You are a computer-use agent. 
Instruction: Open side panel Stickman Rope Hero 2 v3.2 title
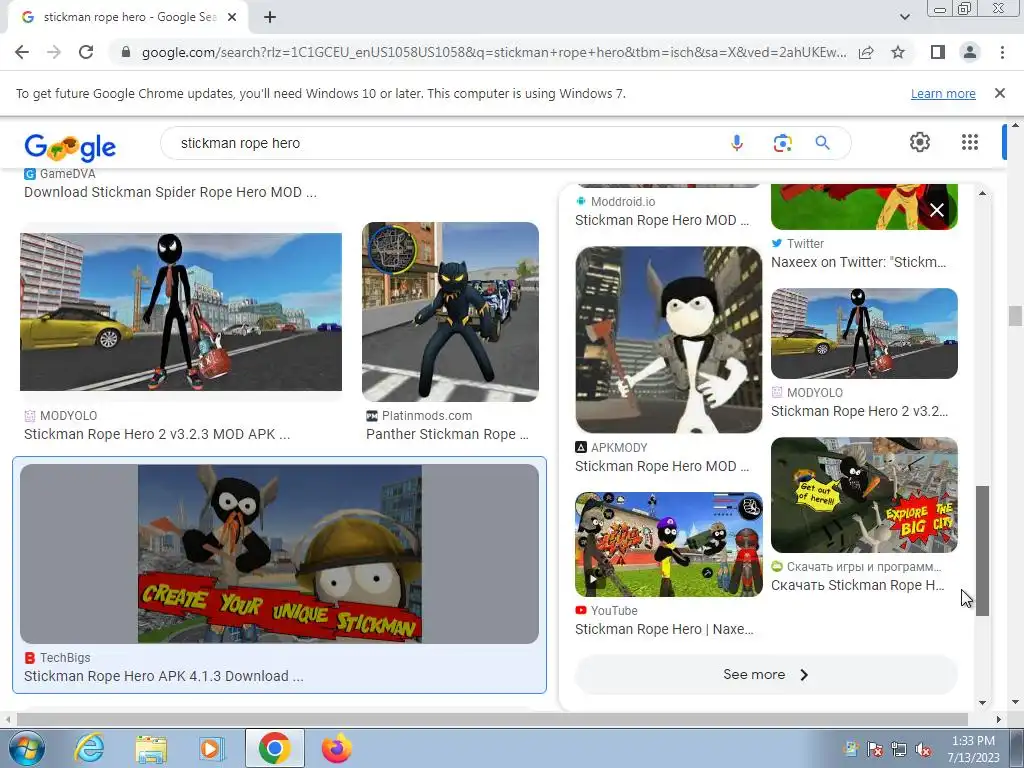tap(859, 411)
